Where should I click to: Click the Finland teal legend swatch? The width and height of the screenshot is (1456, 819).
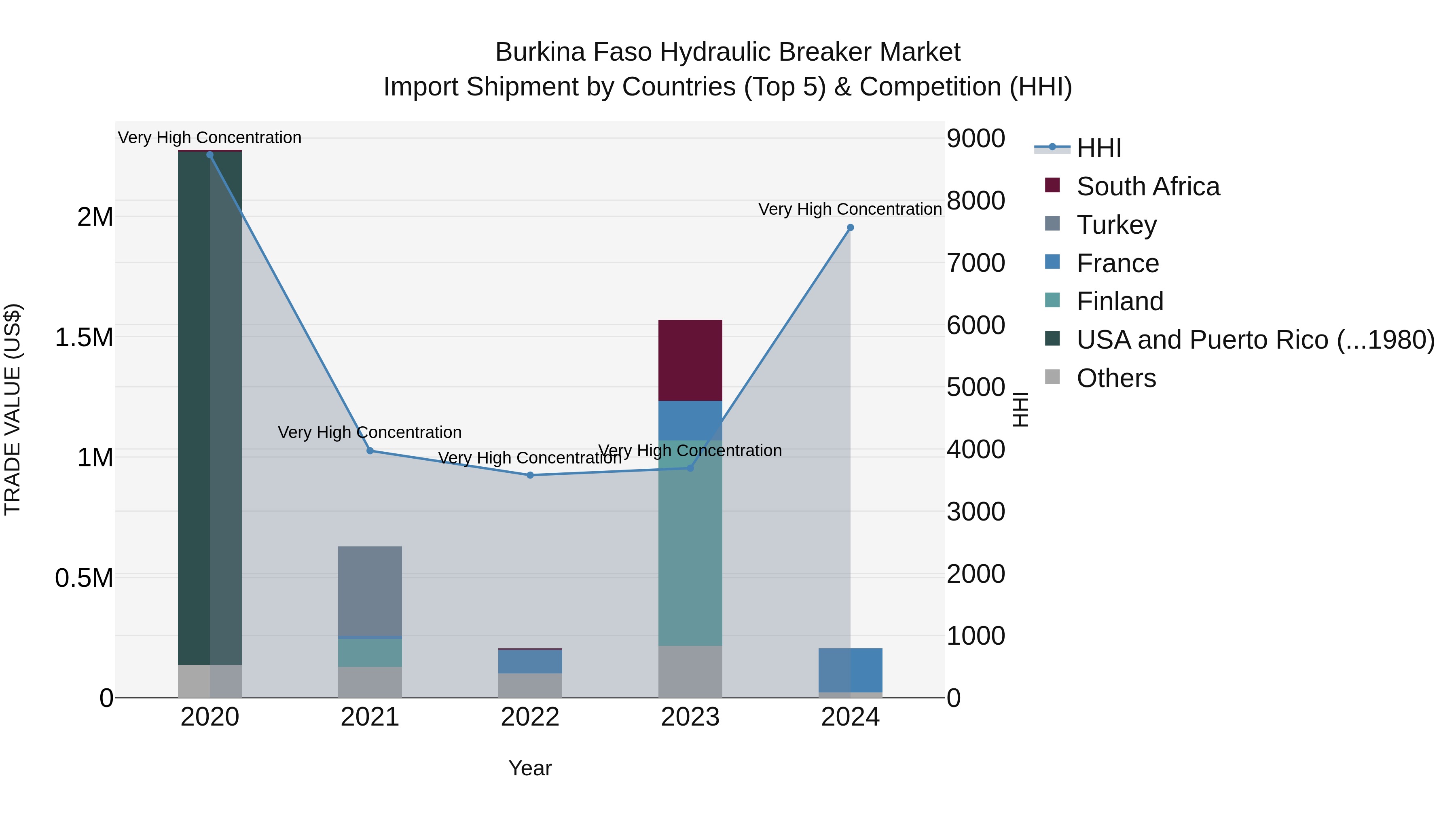tap(1052, 300)
